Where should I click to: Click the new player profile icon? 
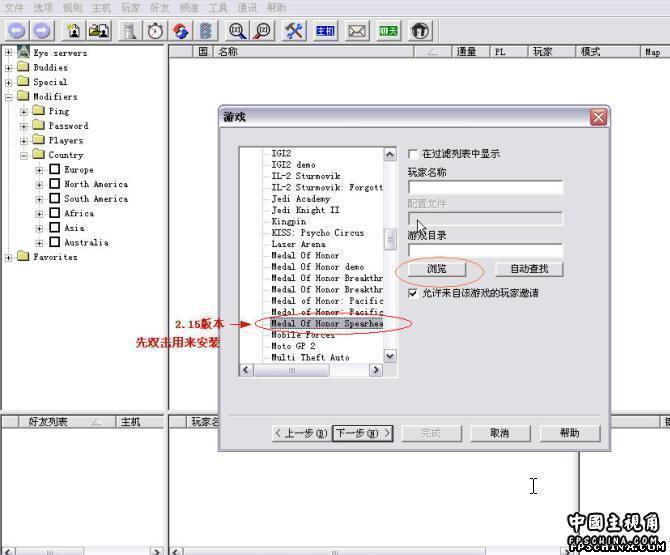click(x=73, y=31)
